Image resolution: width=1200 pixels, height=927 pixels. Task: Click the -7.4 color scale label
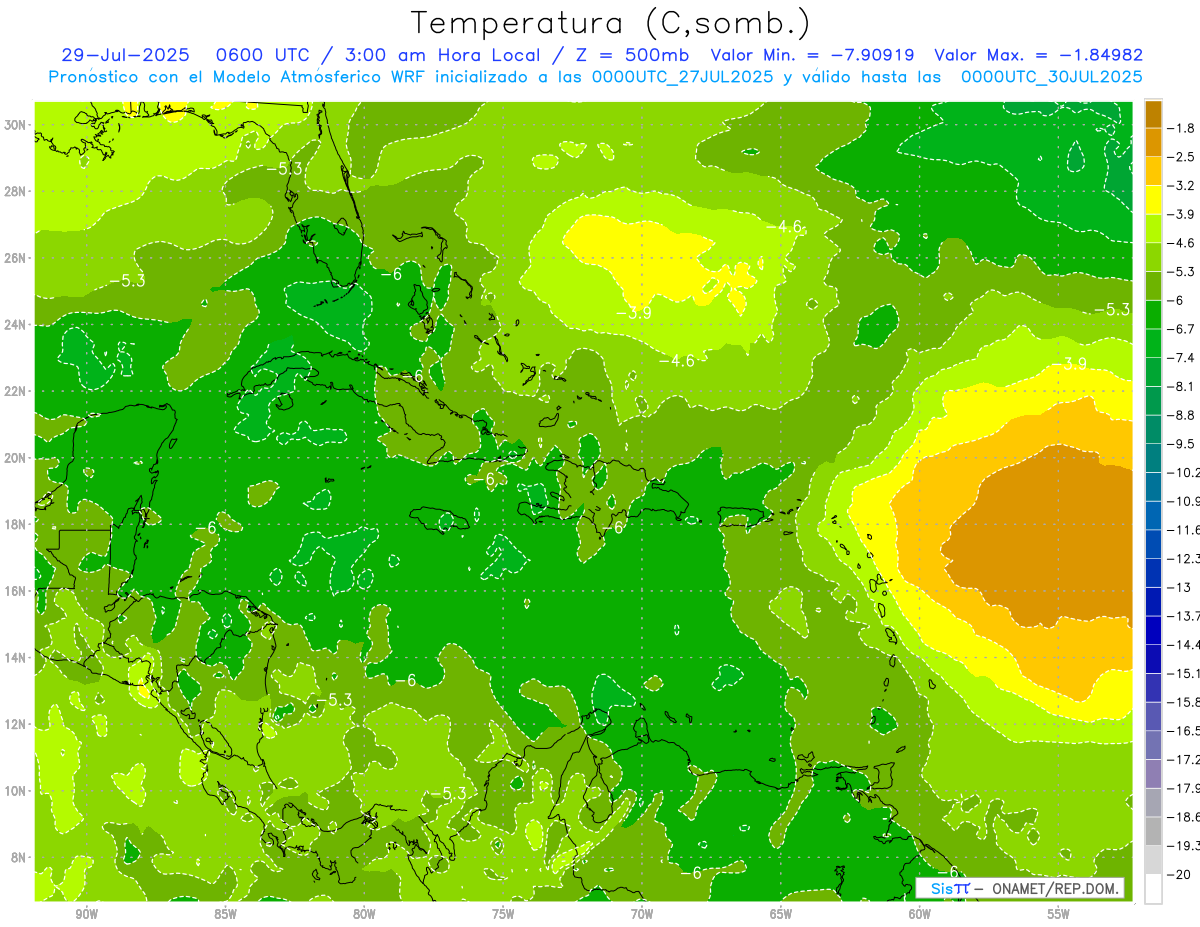click(1181, 357)
